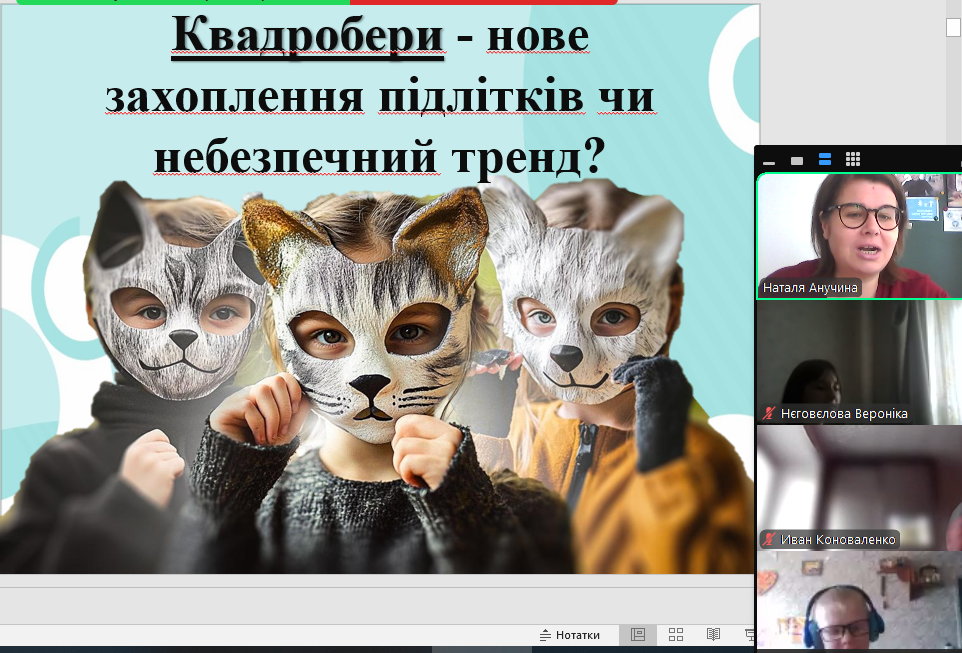Click the small white box at top-right edge
Viewport: 962px width, 653px height.
pos(953,28)
